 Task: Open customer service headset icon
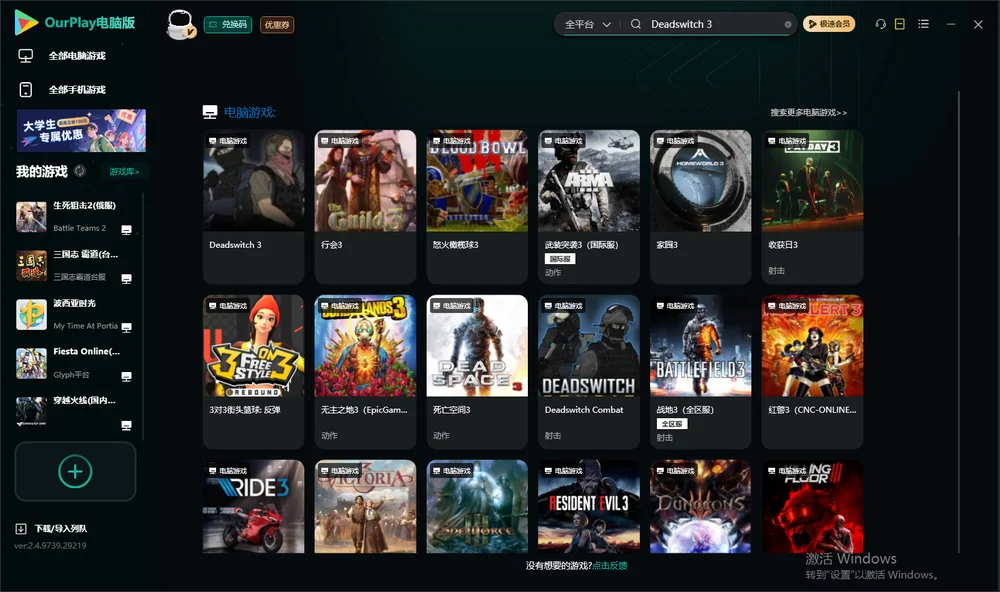880,24
